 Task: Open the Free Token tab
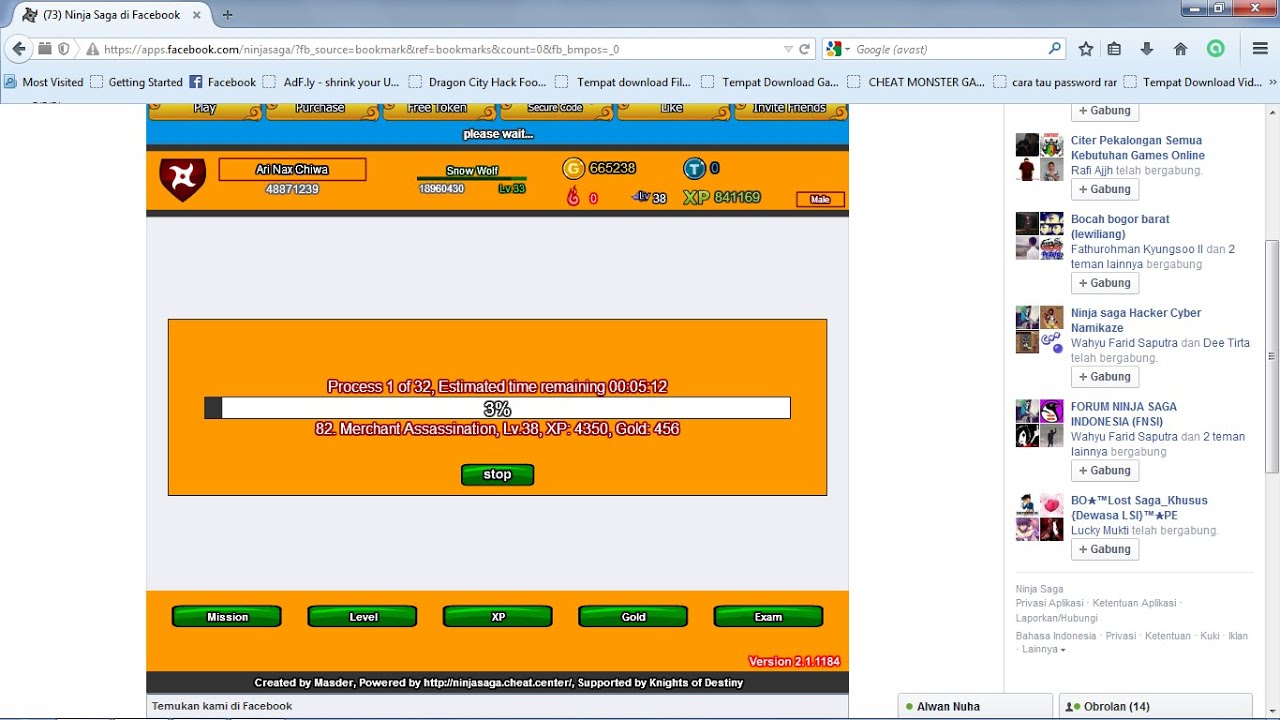pos(438,109)
